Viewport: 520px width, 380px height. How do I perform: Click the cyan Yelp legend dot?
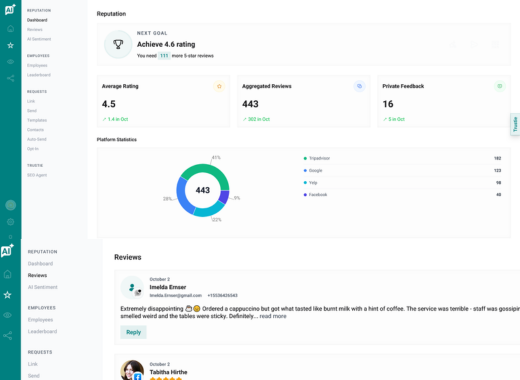[305, 183]
